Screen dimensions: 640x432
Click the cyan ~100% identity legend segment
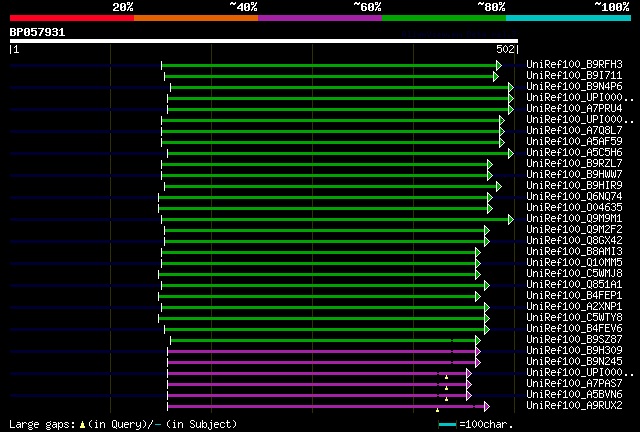[x=569, y=18]
